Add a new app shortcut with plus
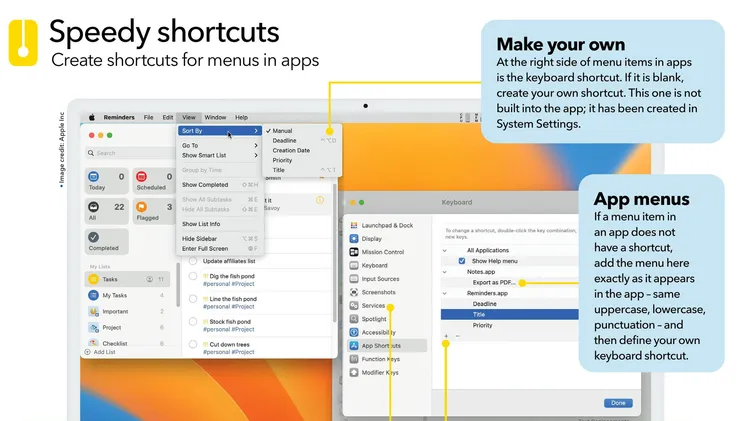750x421 pixels. tap(446, 336)
